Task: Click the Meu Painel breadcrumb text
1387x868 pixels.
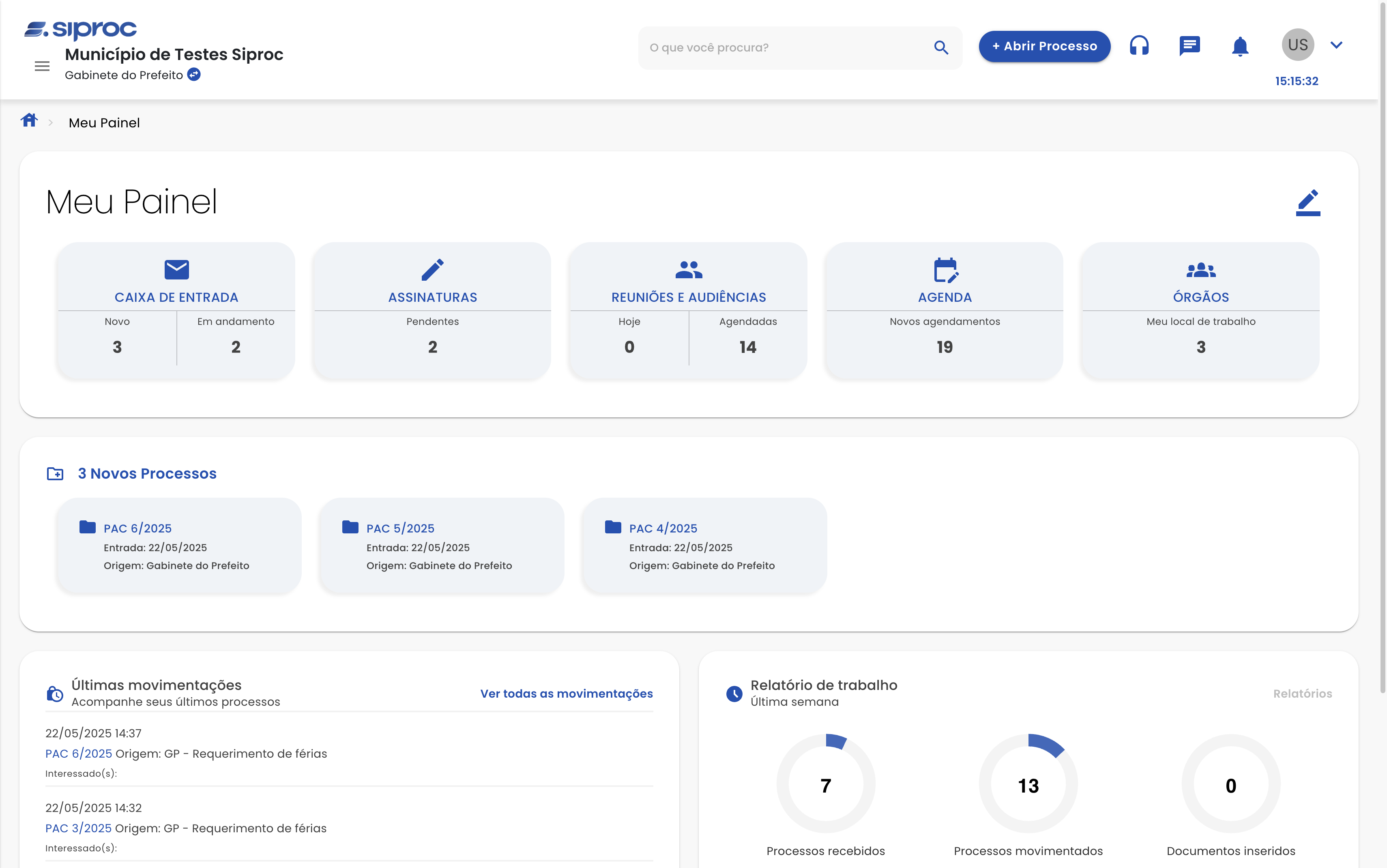Action: [x=105, y=123]
